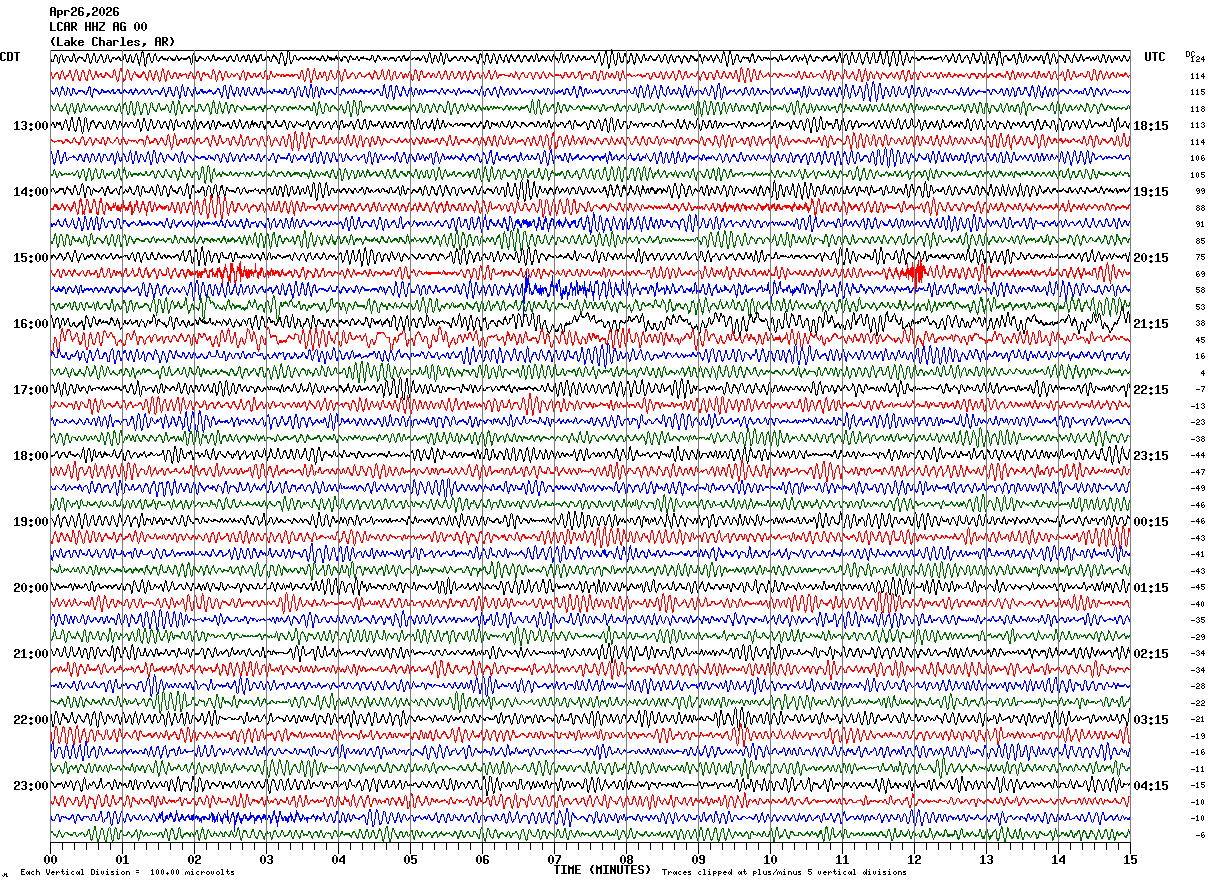1210x886 pixels.
Task: Click the "20:00" CDT hour label
Action: pyautogui.click(x=30, y=588)
